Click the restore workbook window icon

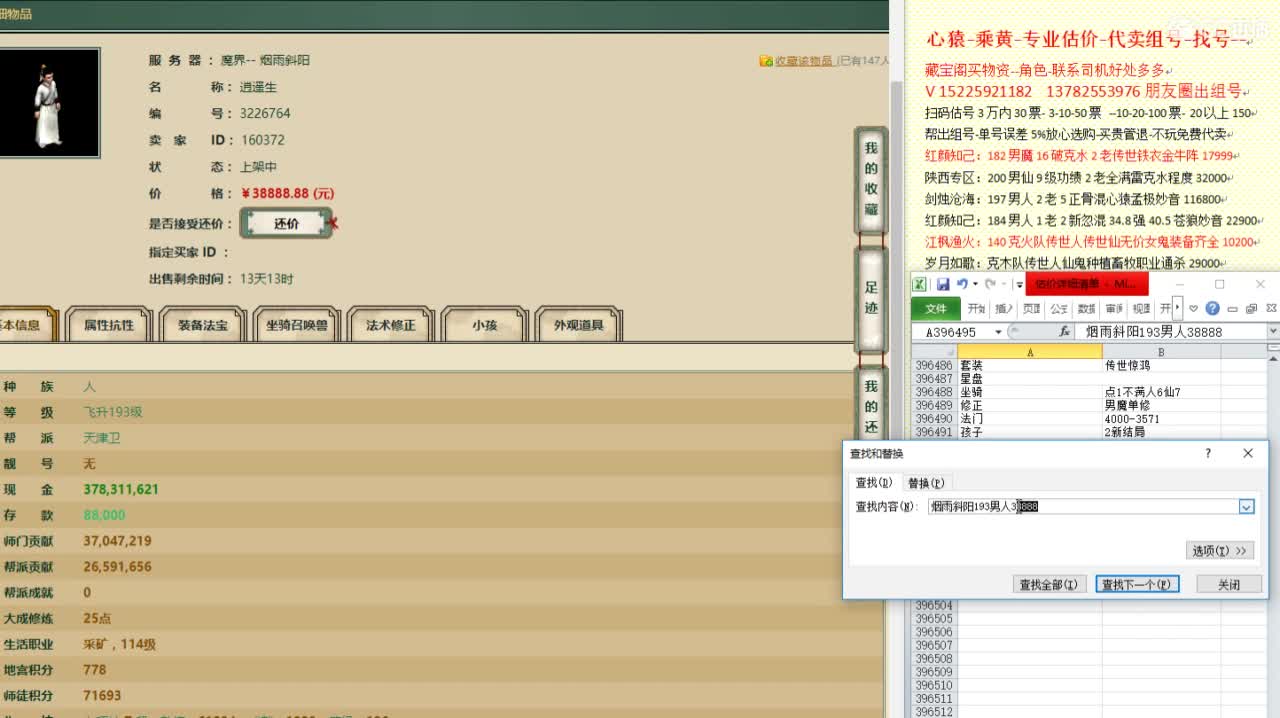point(1251,308)
